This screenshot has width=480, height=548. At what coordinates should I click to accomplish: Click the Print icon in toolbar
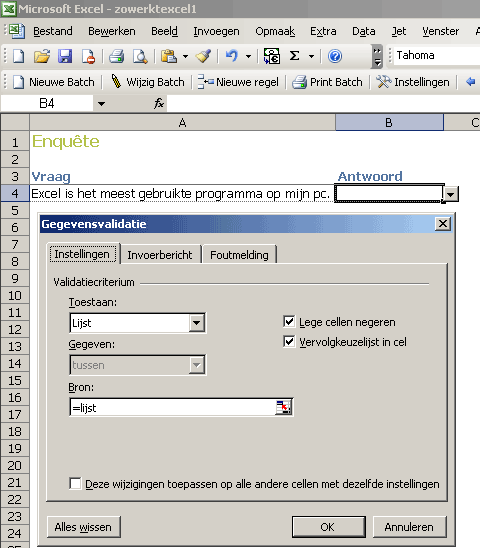pos(116,56)
